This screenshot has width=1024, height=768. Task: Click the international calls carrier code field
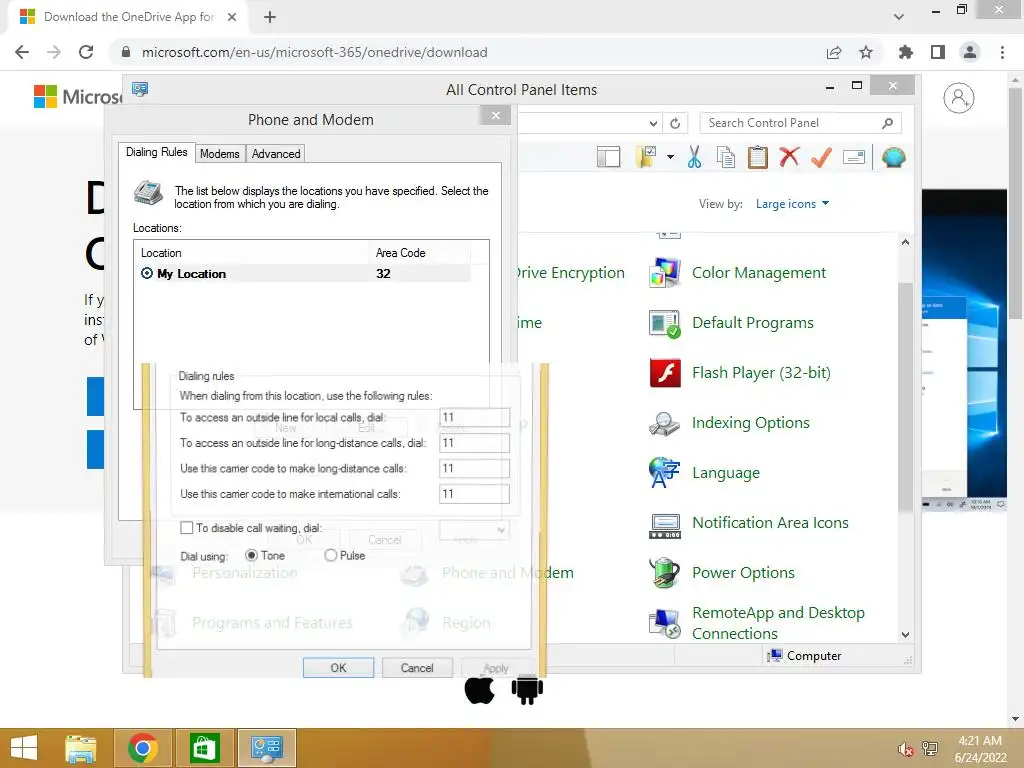474,494
